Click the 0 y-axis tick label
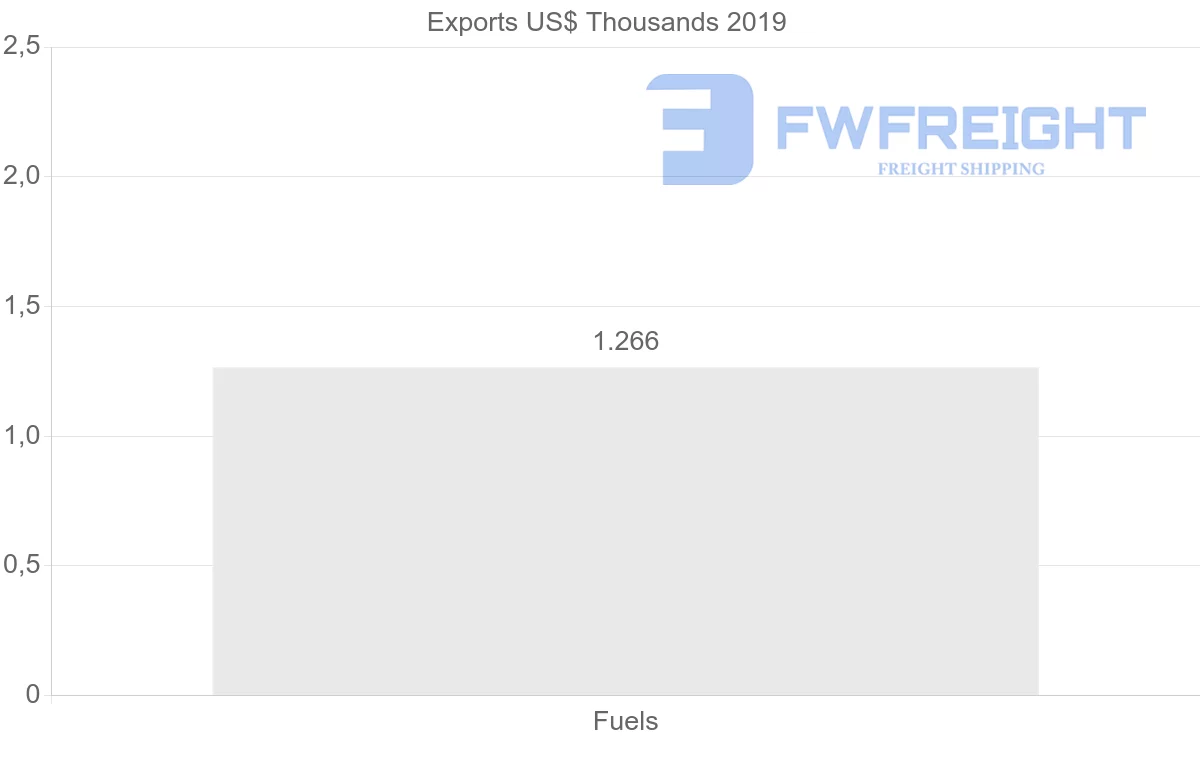Viewport: 1200px width, 763px height. point(32,695)
